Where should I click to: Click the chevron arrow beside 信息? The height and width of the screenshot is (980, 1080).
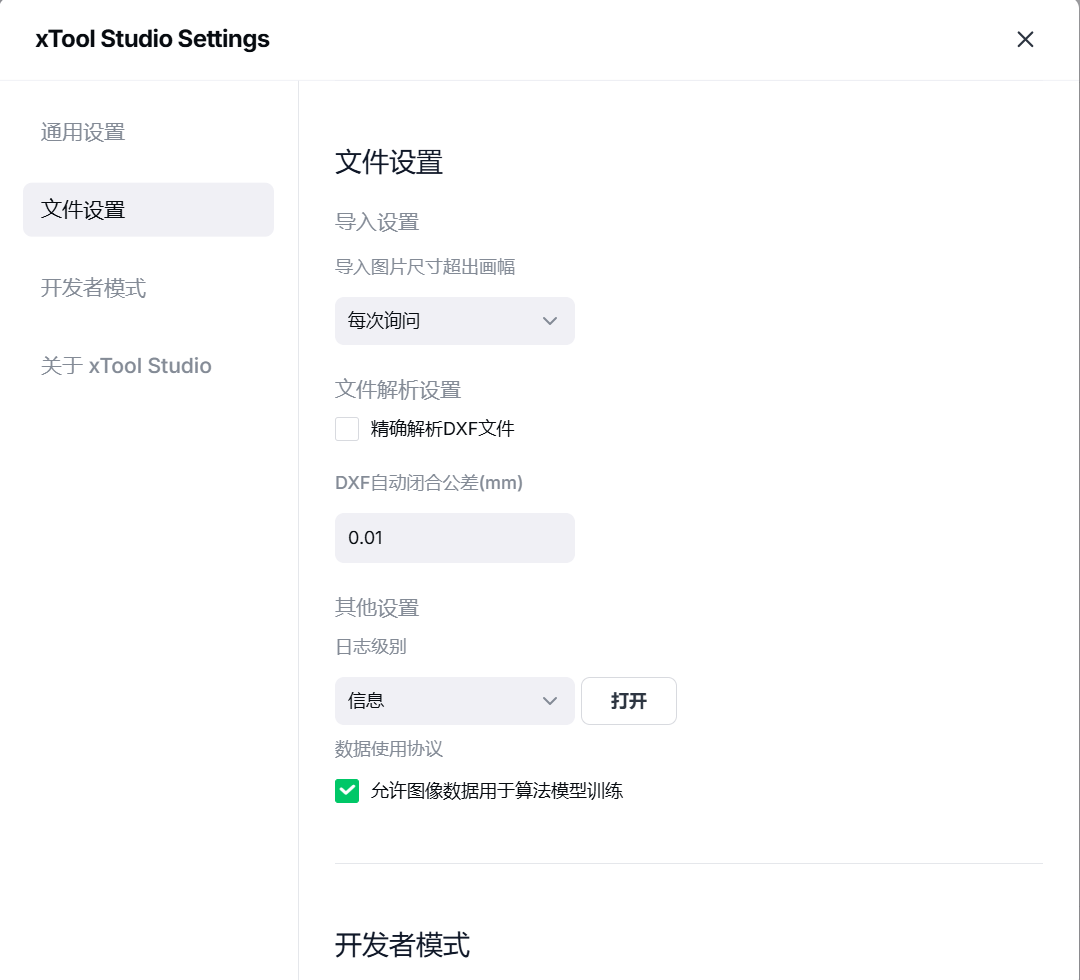[x=549, y=701]
